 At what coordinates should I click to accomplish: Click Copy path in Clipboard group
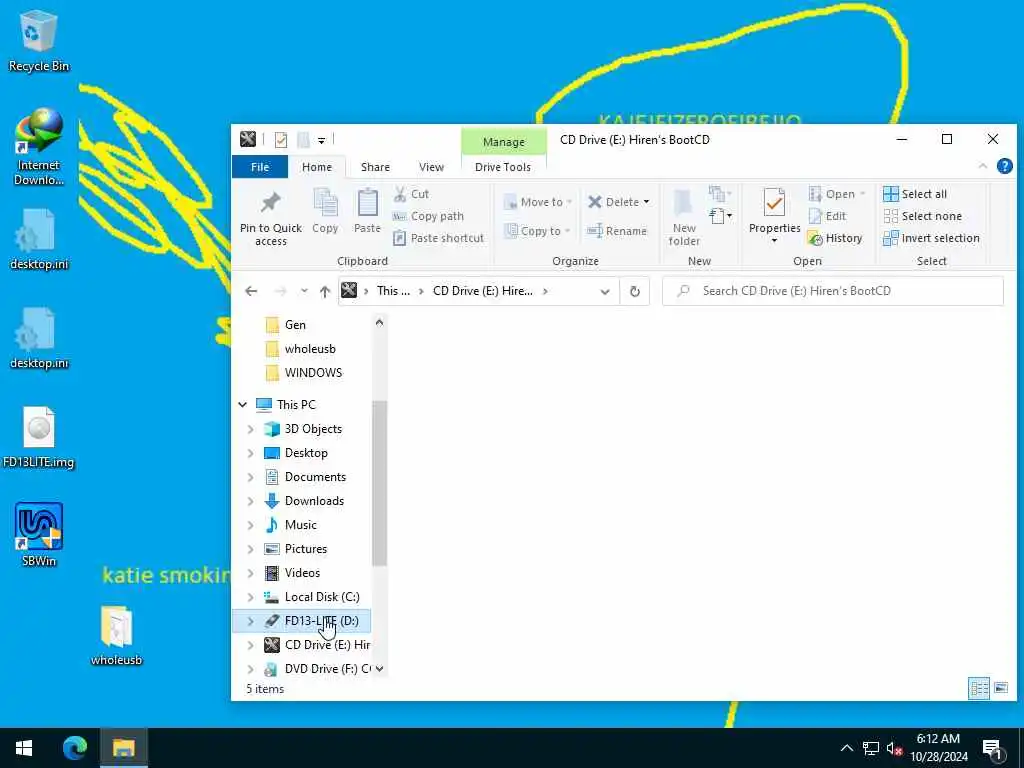(428, 216)
